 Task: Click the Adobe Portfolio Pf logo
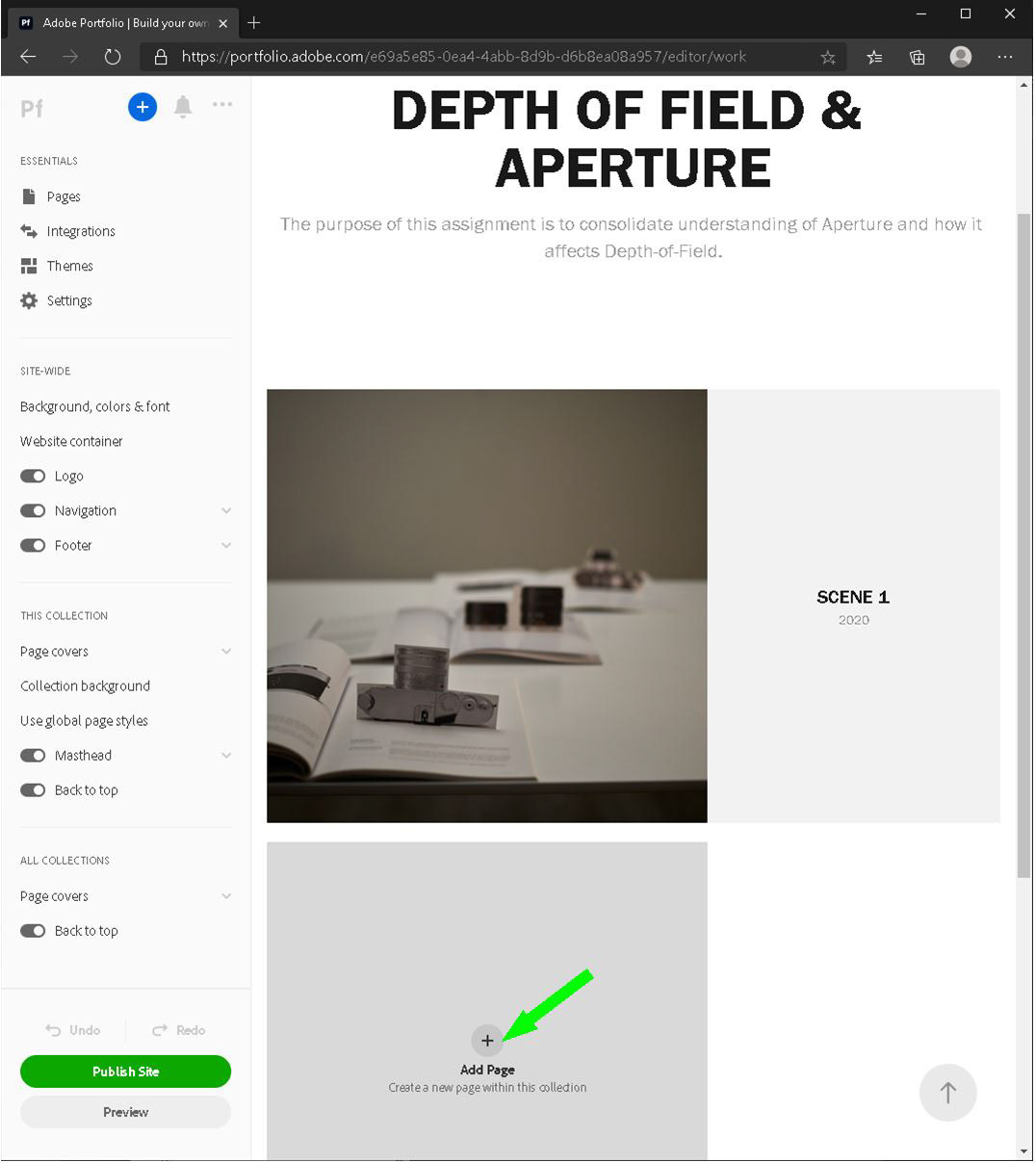32,108
